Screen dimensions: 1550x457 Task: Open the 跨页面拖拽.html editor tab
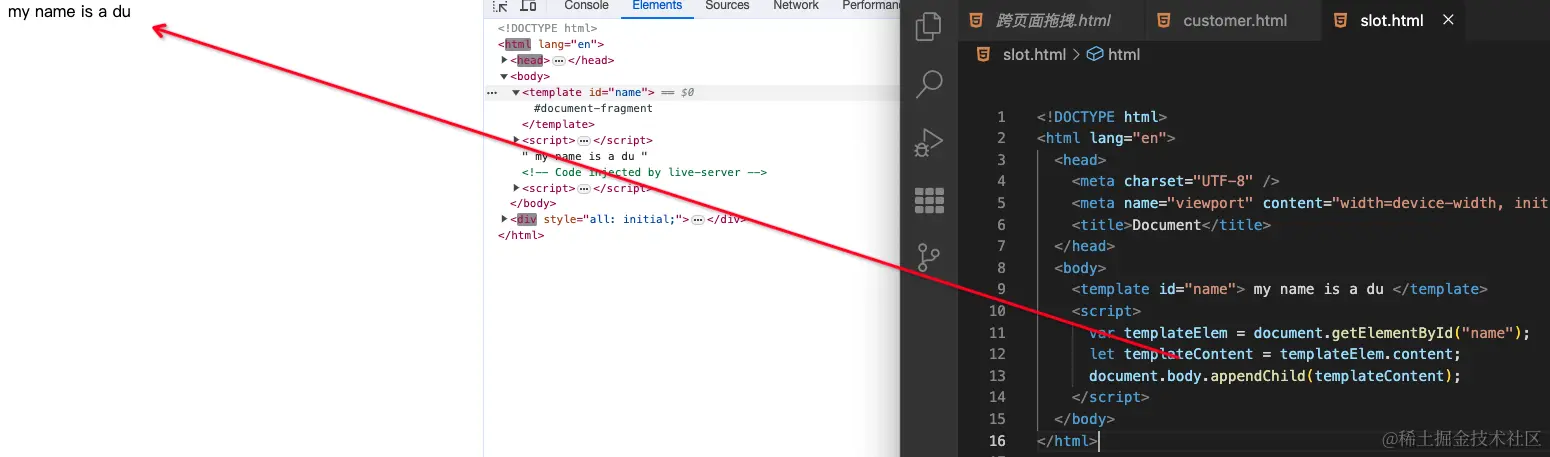(x=1053, y=20)
